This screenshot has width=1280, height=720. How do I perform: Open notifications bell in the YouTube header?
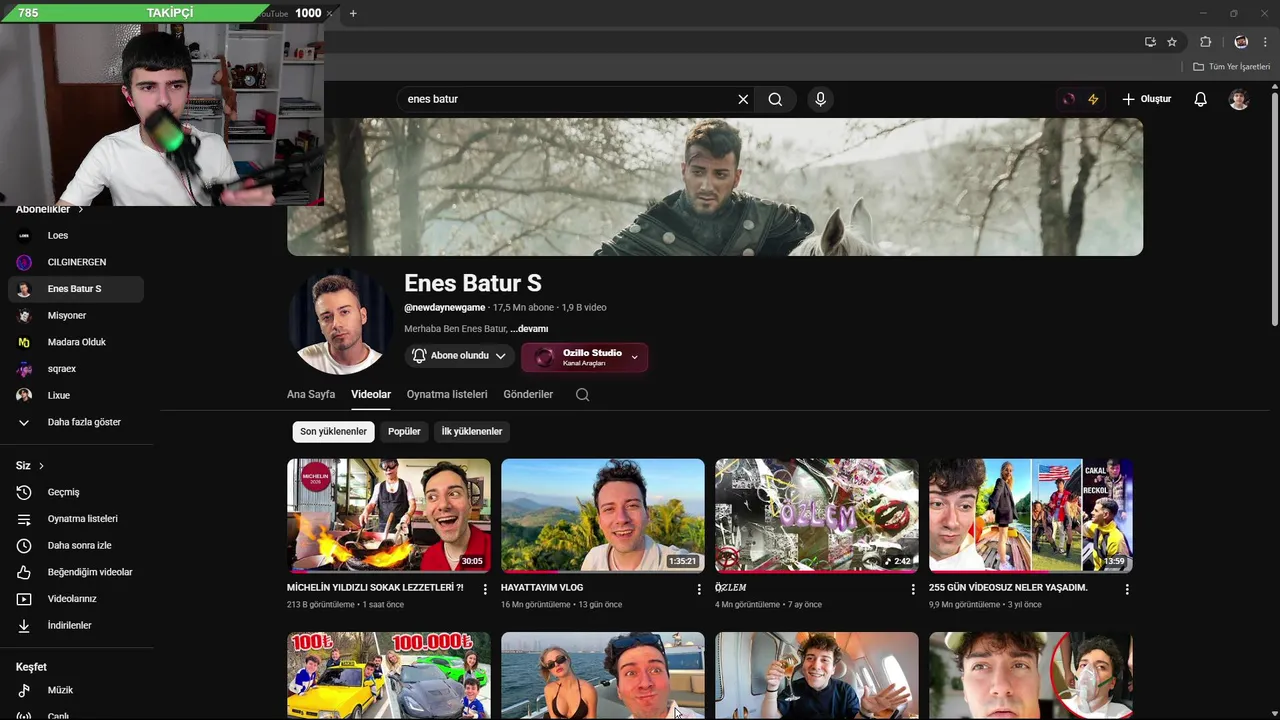pos(1201,99)
